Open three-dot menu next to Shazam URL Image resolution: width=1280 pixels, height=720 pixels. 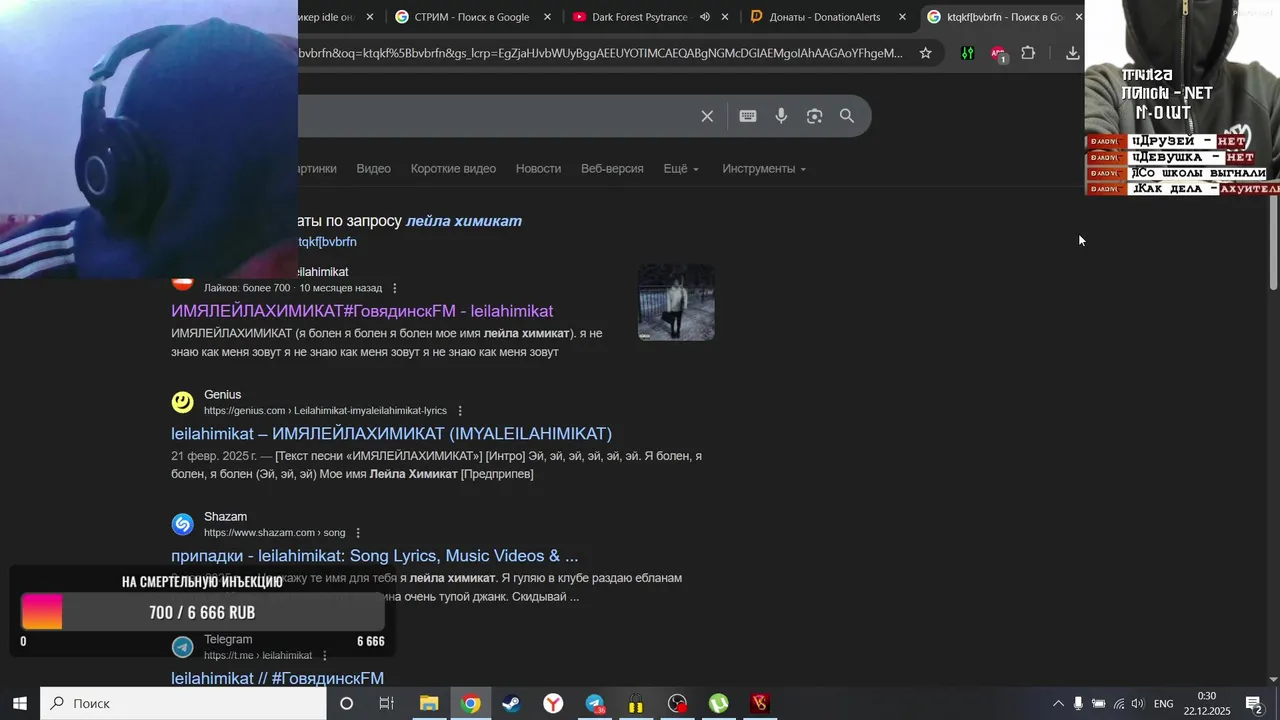click(358, 533)
